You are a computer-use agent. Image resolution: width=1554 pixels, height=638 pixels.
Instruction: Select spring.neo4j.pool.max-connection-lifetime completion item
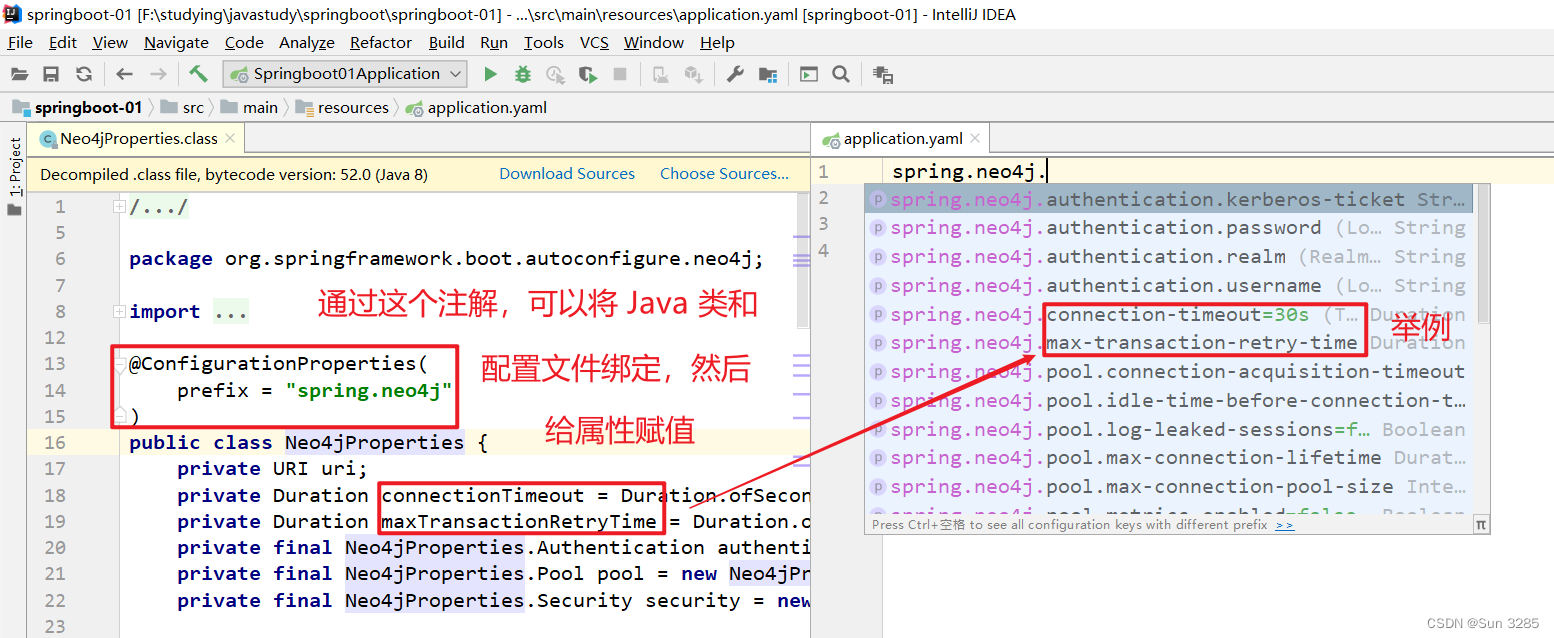click(1168, 457)
